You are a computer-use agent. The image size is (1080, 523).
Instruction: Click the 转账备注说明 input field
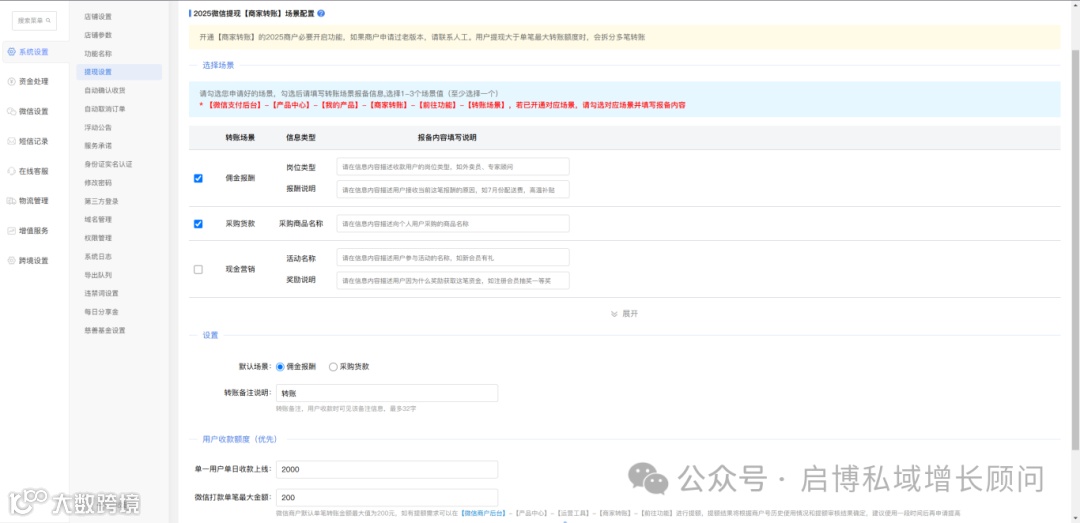(x=386, y=393)
